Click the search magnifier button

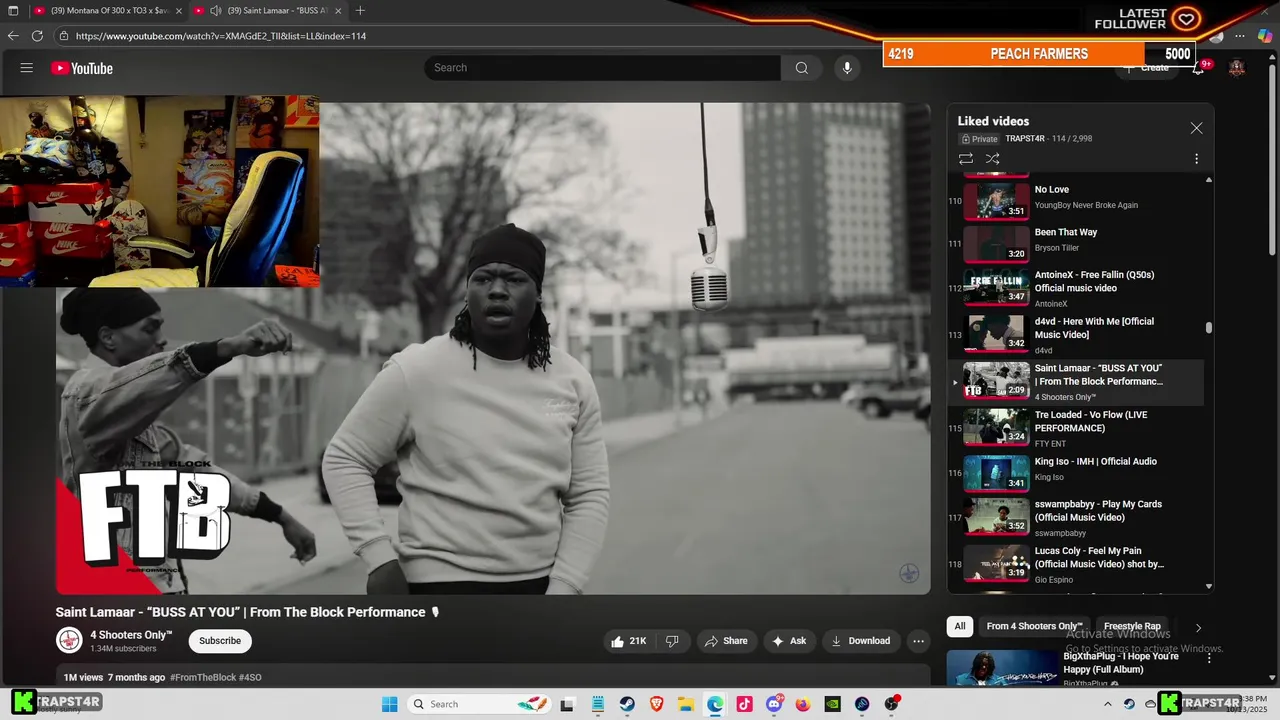pyautogui.click(x=801, y=68)
